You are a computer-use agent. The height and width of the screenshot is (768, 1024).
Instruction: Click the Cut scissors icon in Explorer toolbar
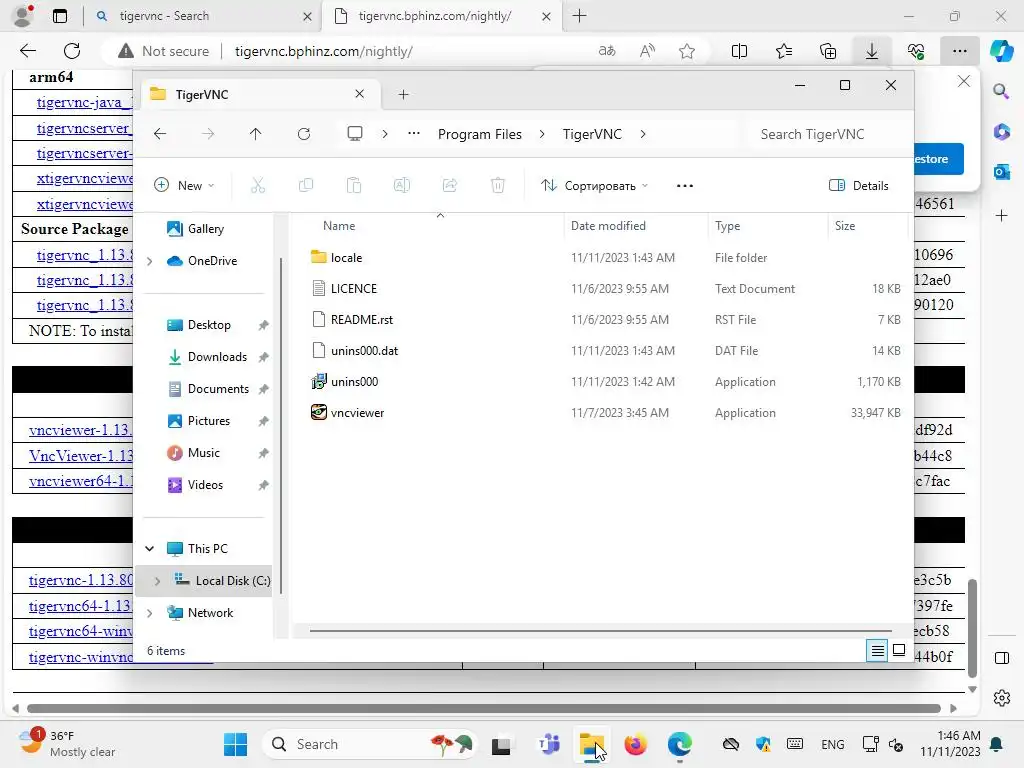coord(258,185)
